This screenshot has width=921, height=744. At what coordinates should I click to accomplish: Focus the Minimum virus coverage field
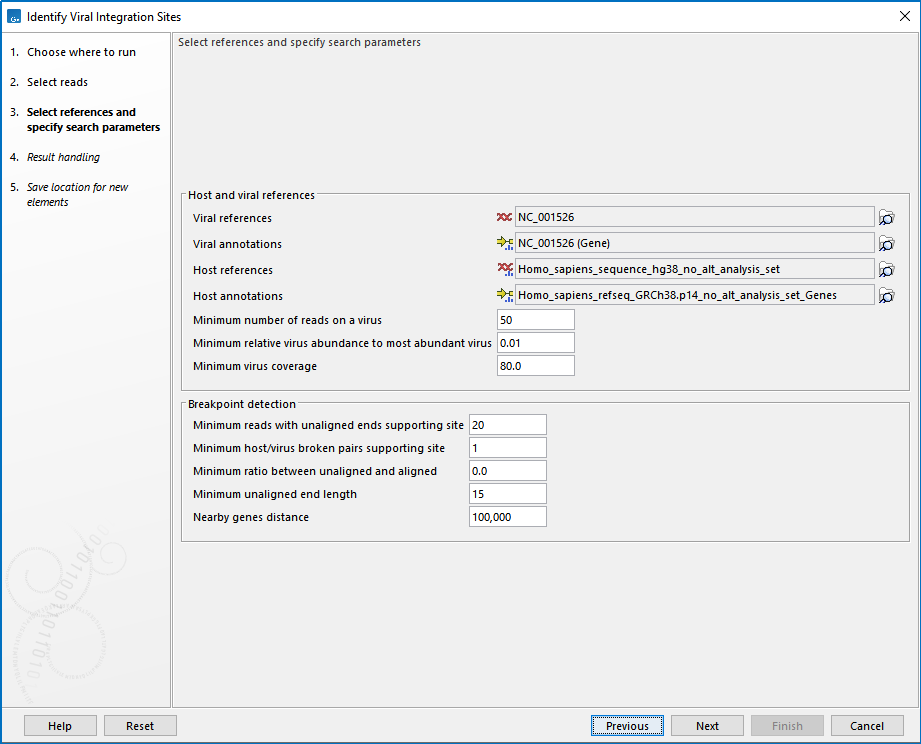tap(535, 366)
